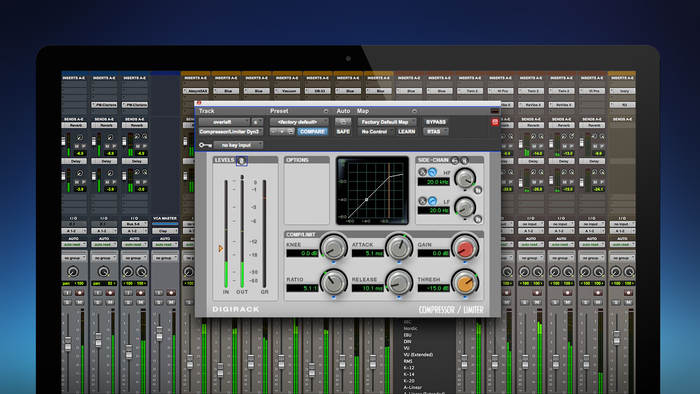Select the LF filter shape icon

coord(422,201)
